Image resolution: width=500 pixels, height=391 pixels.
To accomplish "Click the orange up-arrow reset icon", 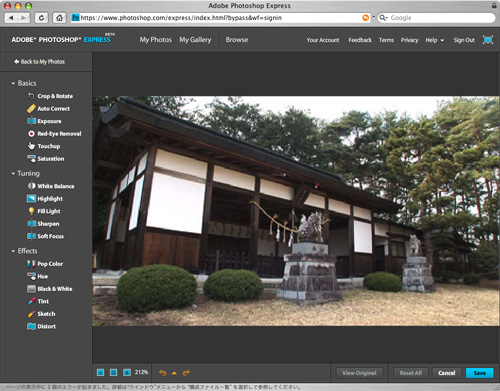I will 174,373.
